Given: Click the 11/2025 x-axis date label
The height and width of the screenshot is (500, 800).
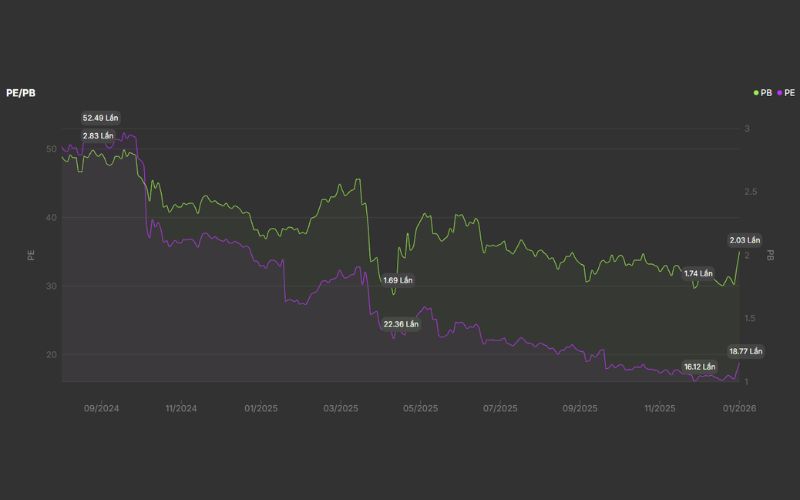Looking at the screenshot, I should [660, 408].
